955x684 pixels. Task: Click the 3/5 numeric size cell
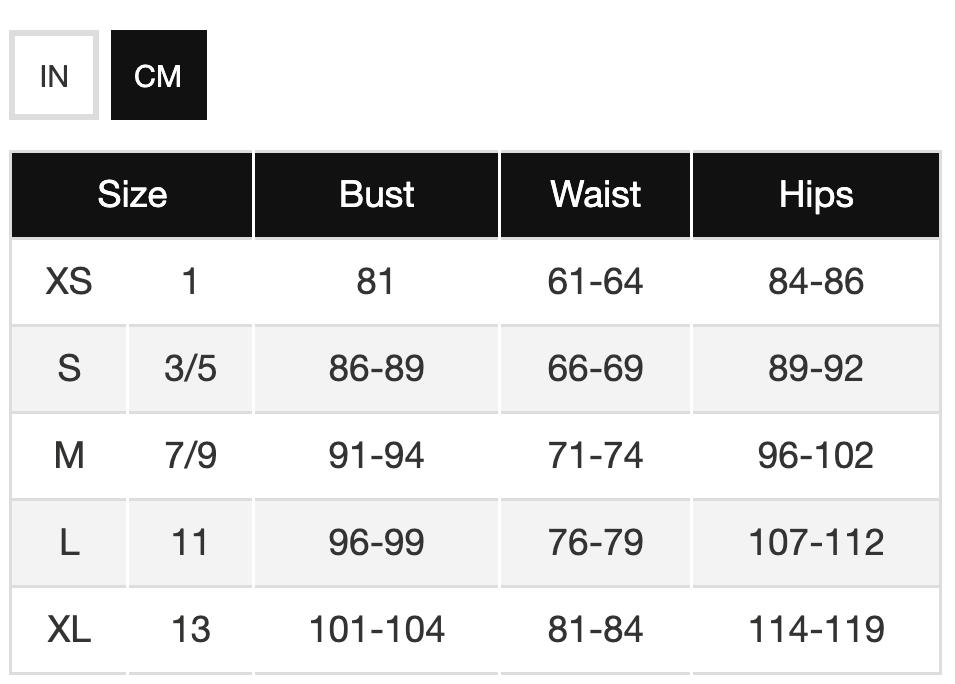(x=190, y=368)
